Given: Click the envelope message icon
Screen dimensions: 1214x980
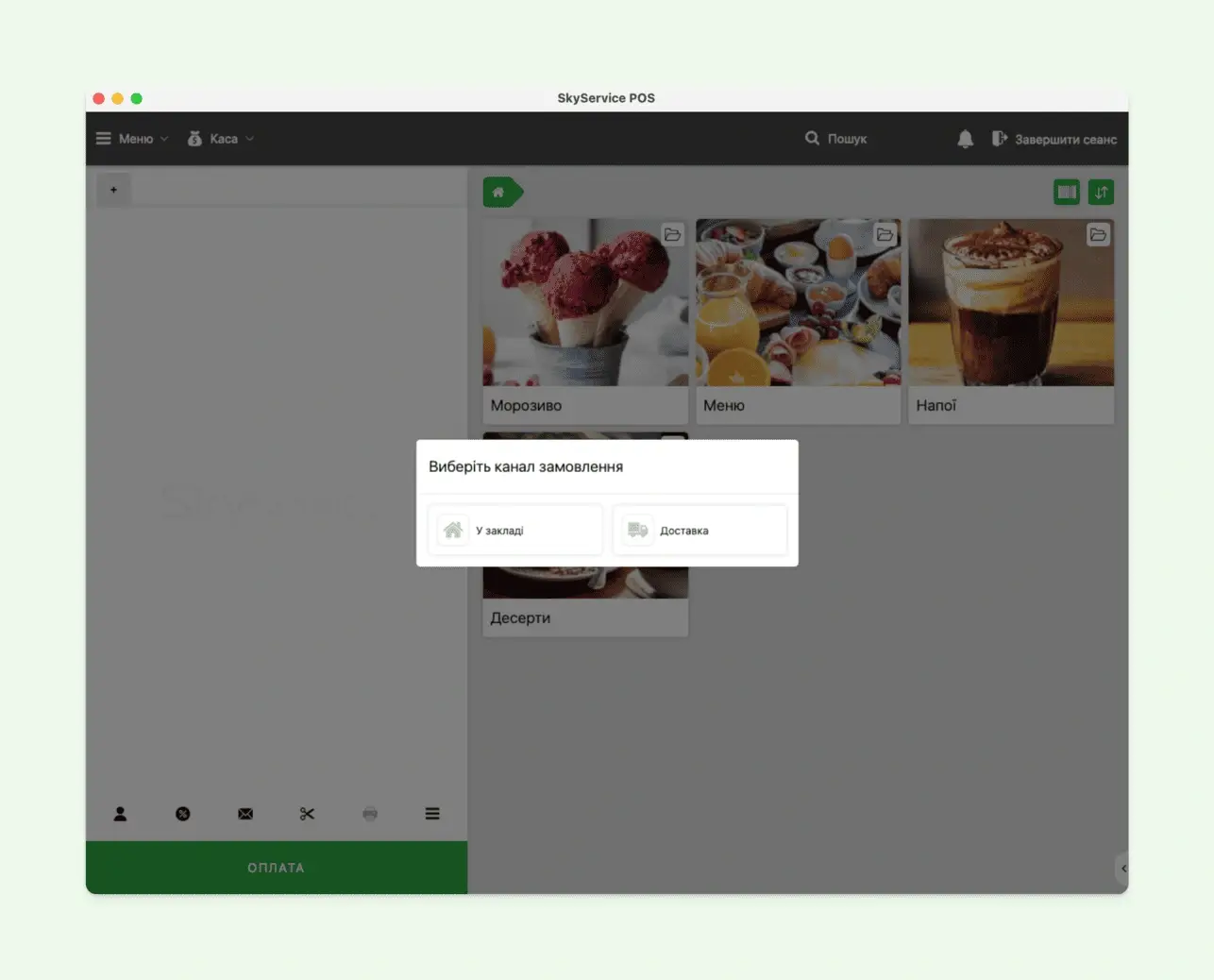Looking at the screenshot, I should (x=245, y=814).
